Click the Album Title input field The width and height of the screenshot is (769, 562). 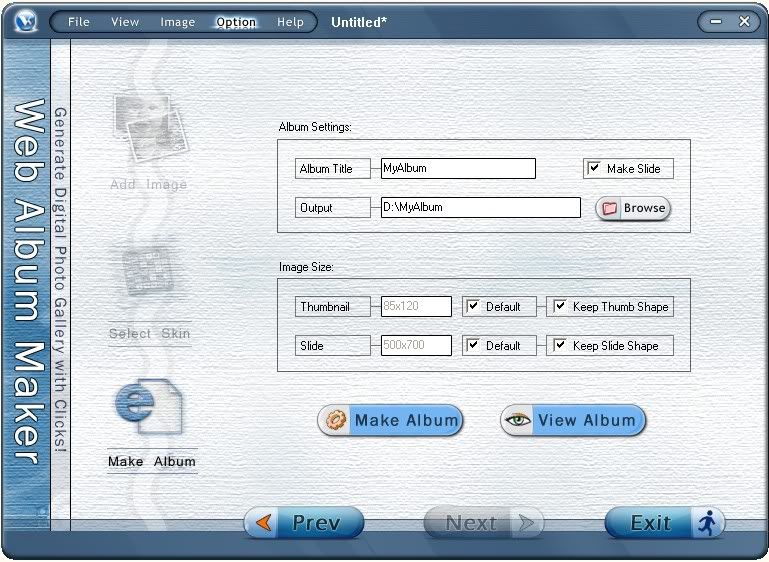(x=458, y=168)
